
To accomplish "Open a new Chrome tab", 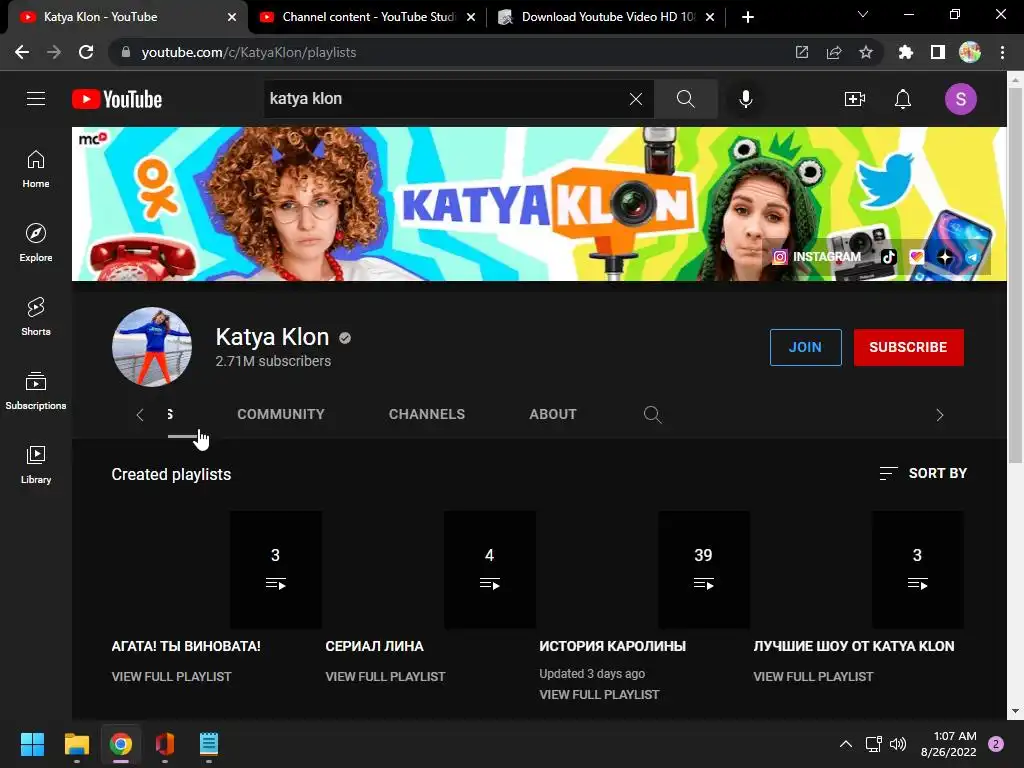I will click(748, 17).
